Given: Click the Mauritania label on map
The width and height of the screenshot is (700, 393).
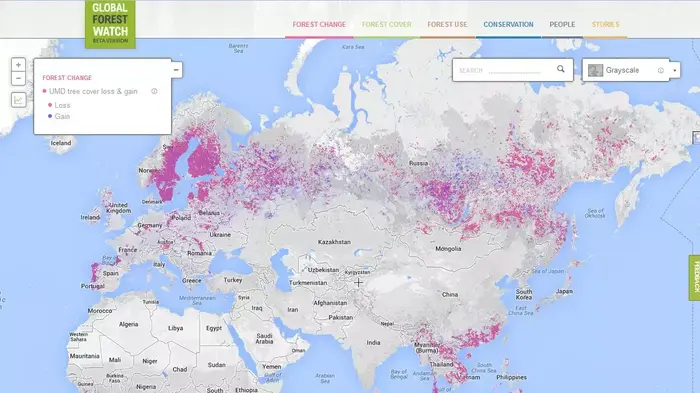Looking at the screenshot, I should [84, 356].
